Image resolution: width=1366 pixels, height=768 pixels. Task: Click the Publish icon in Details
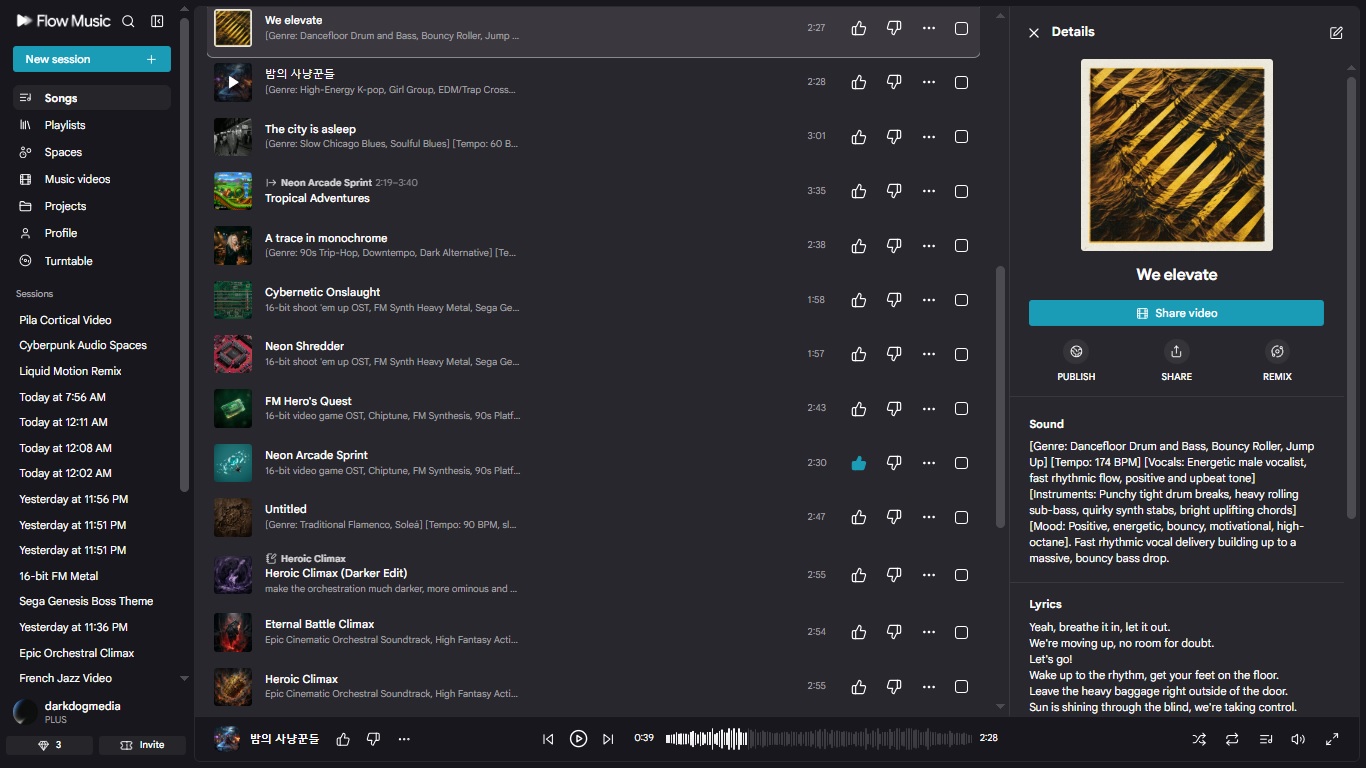1076,351
